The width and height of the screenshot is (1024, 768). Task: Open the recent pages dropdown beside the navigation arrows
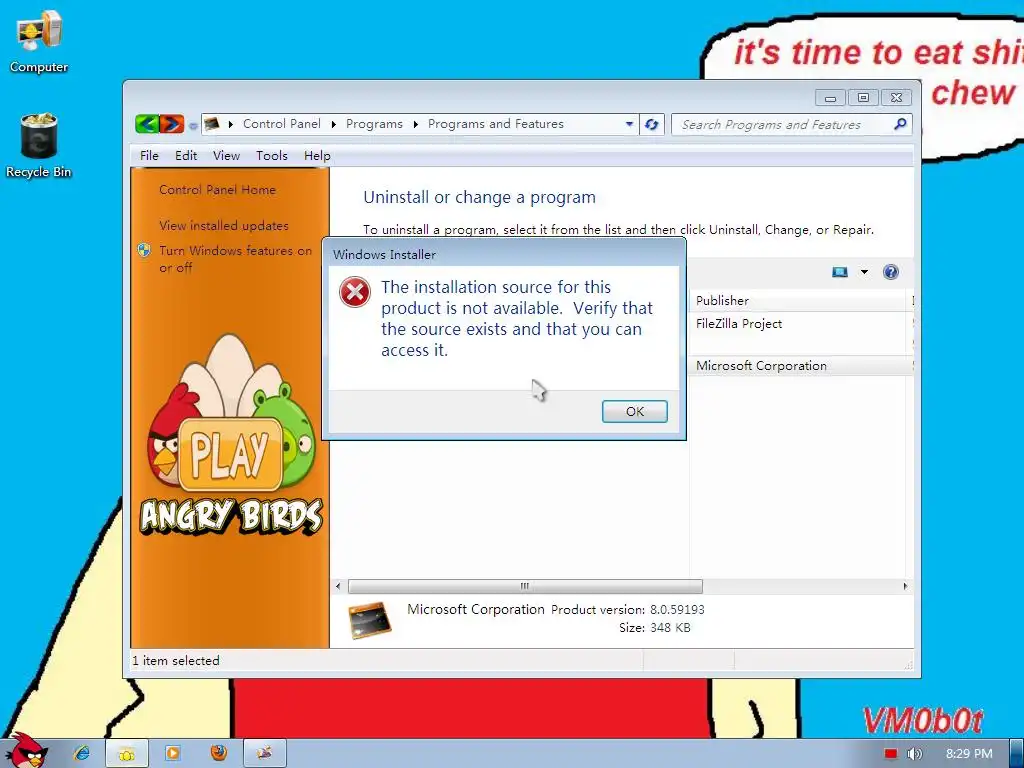coord(193,125)
